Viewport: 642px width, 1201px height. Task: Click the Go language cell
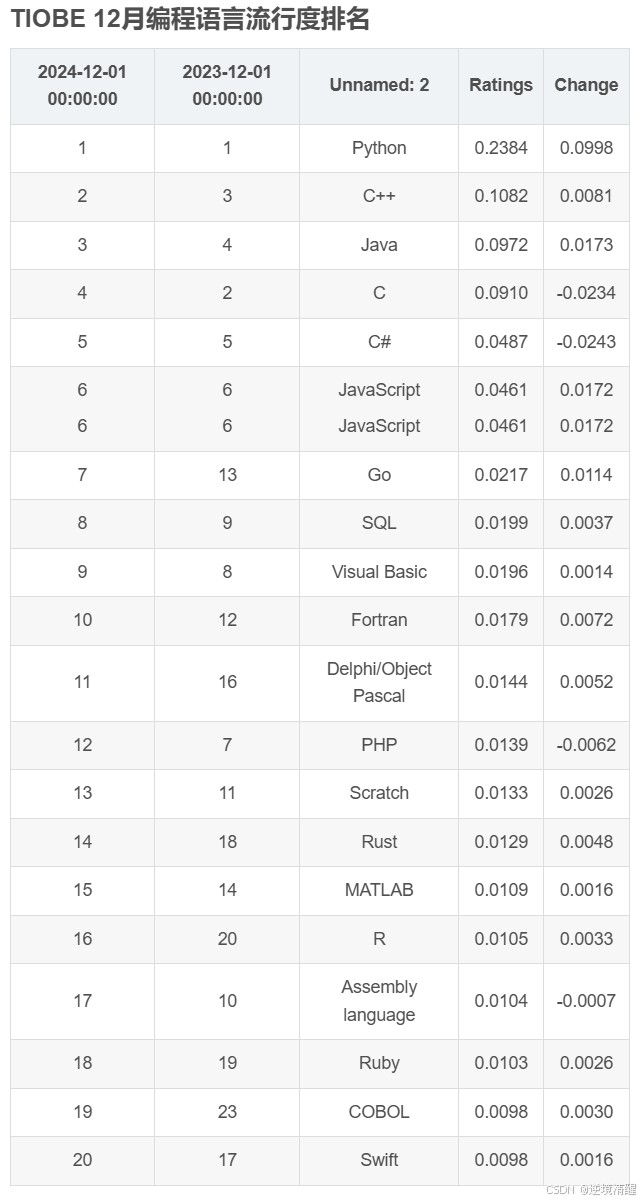click(x=379, y=475)
